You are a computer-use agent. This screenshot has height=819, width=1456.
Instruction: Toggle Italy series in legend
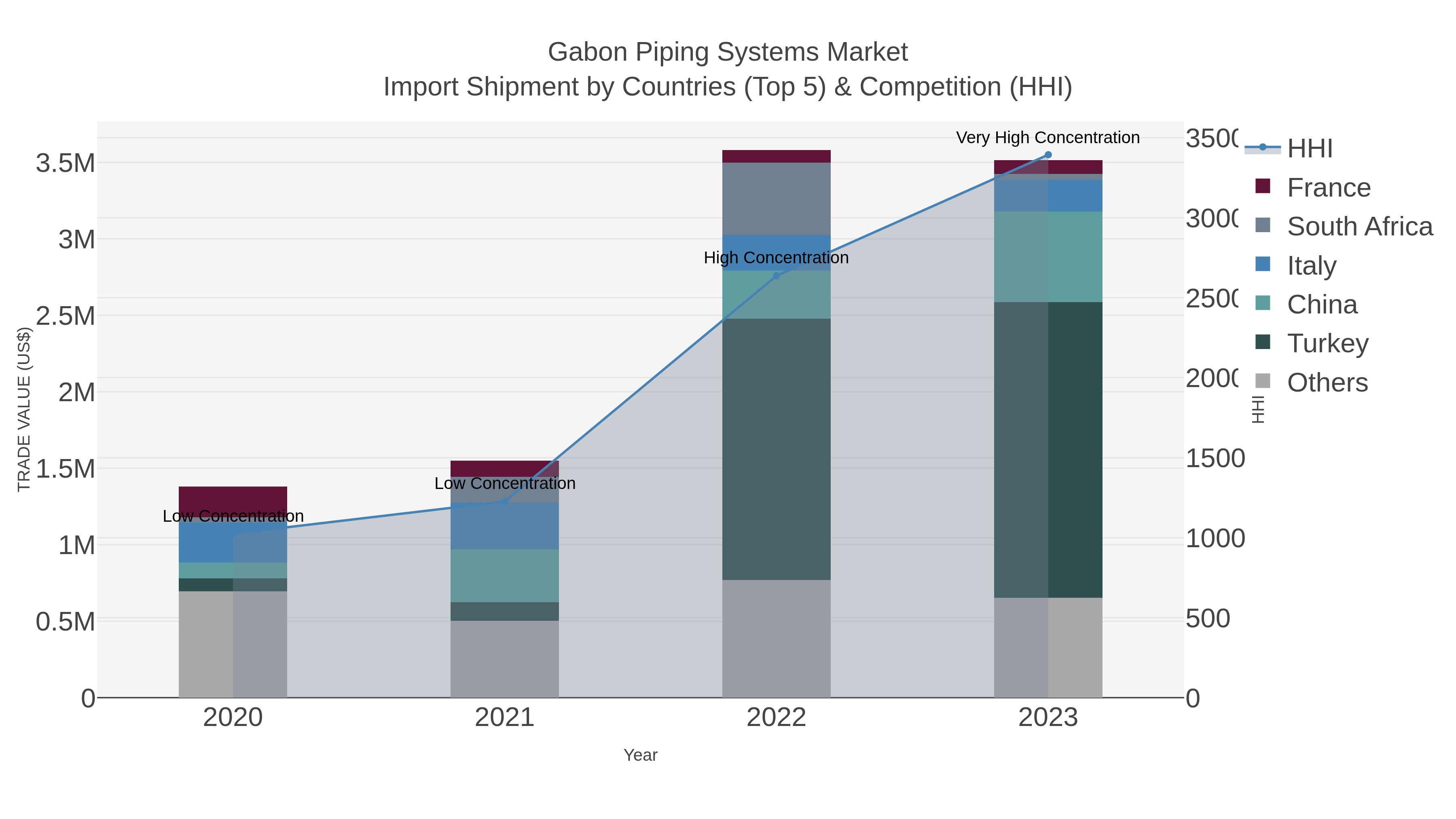point(1295,265)
